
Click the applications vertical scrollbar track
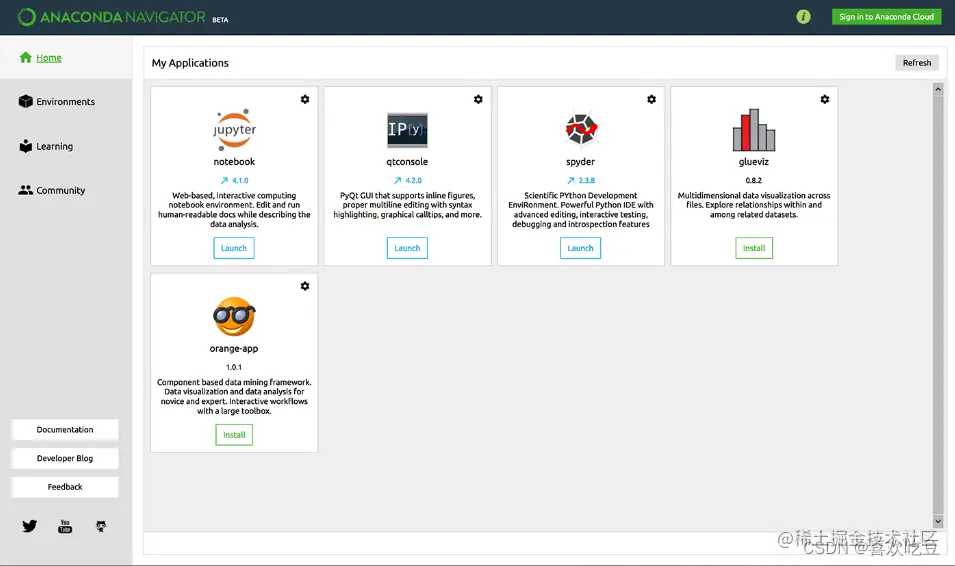[938, 305]
